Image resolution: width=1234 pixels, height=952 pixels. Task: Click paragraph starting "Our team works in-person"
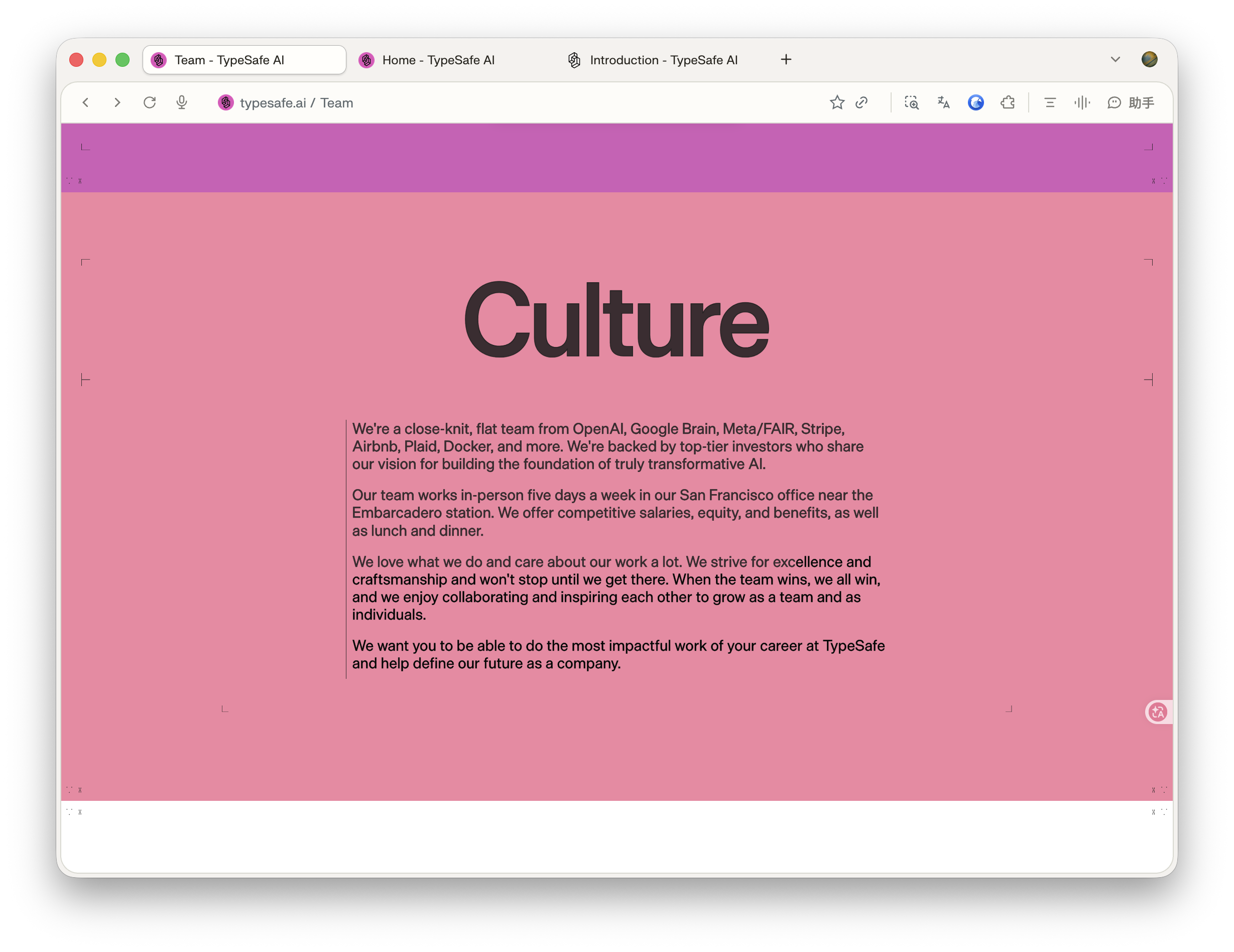(615, 513)
